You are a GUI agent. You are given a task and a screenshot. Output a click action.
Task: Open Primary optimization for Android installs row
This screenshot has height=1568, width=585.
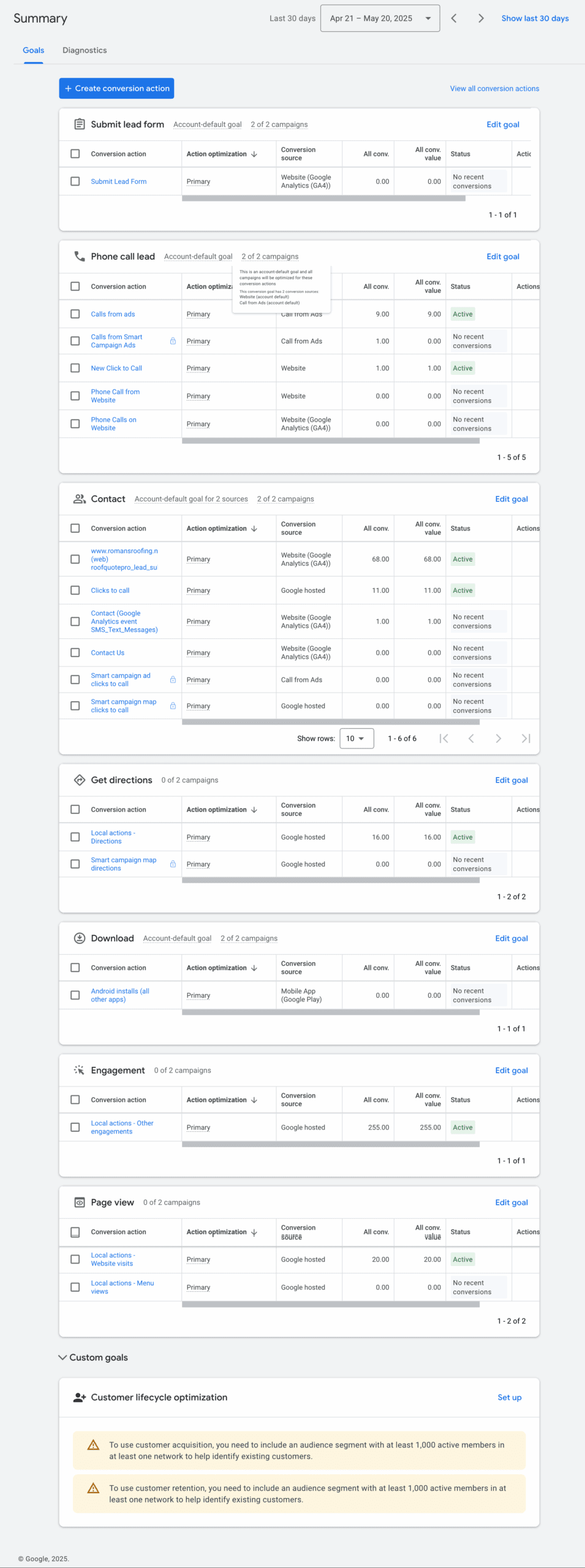pos(198,996)
